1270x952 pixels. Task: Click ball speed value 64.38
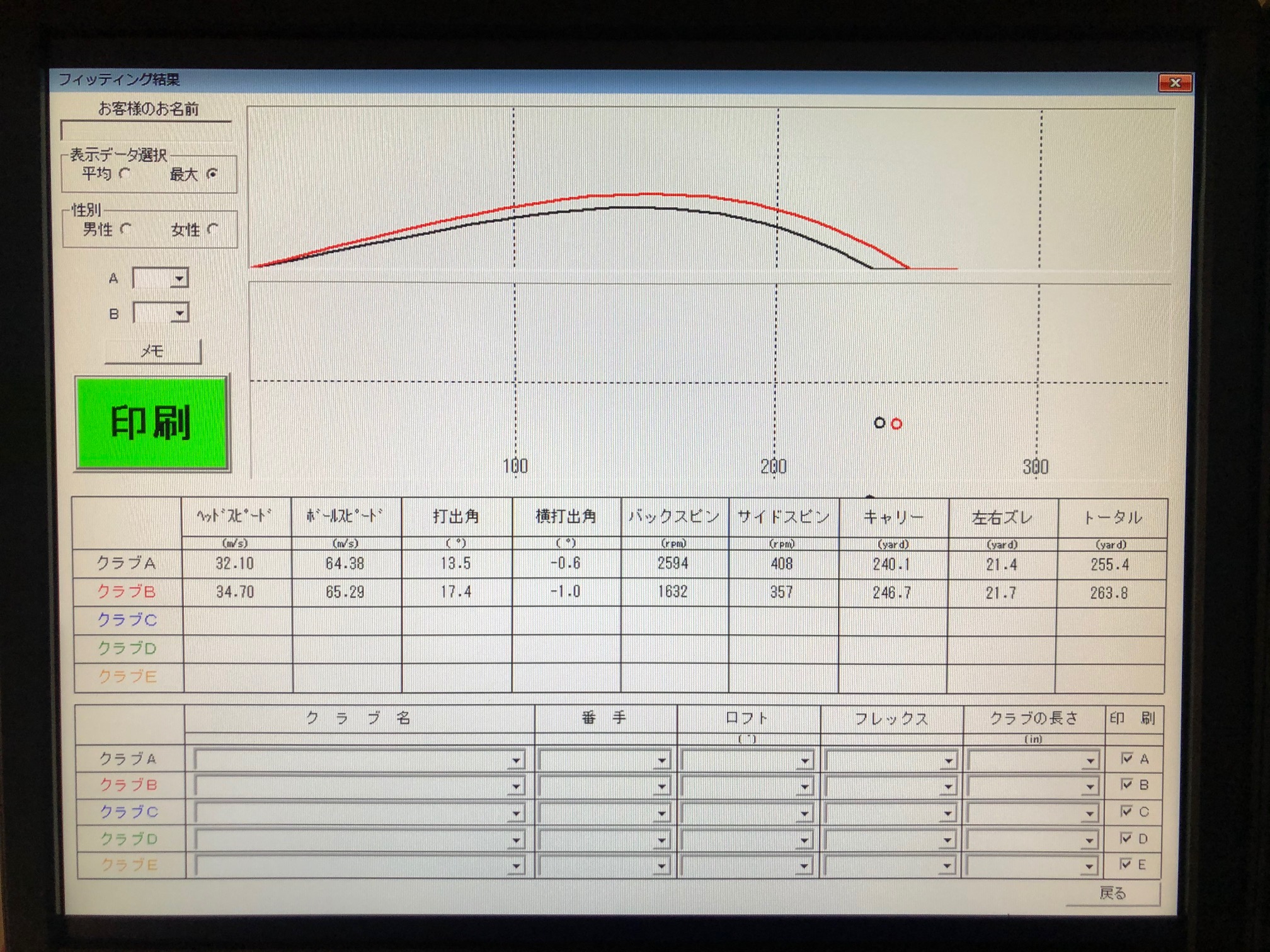(x=345, y=564)
